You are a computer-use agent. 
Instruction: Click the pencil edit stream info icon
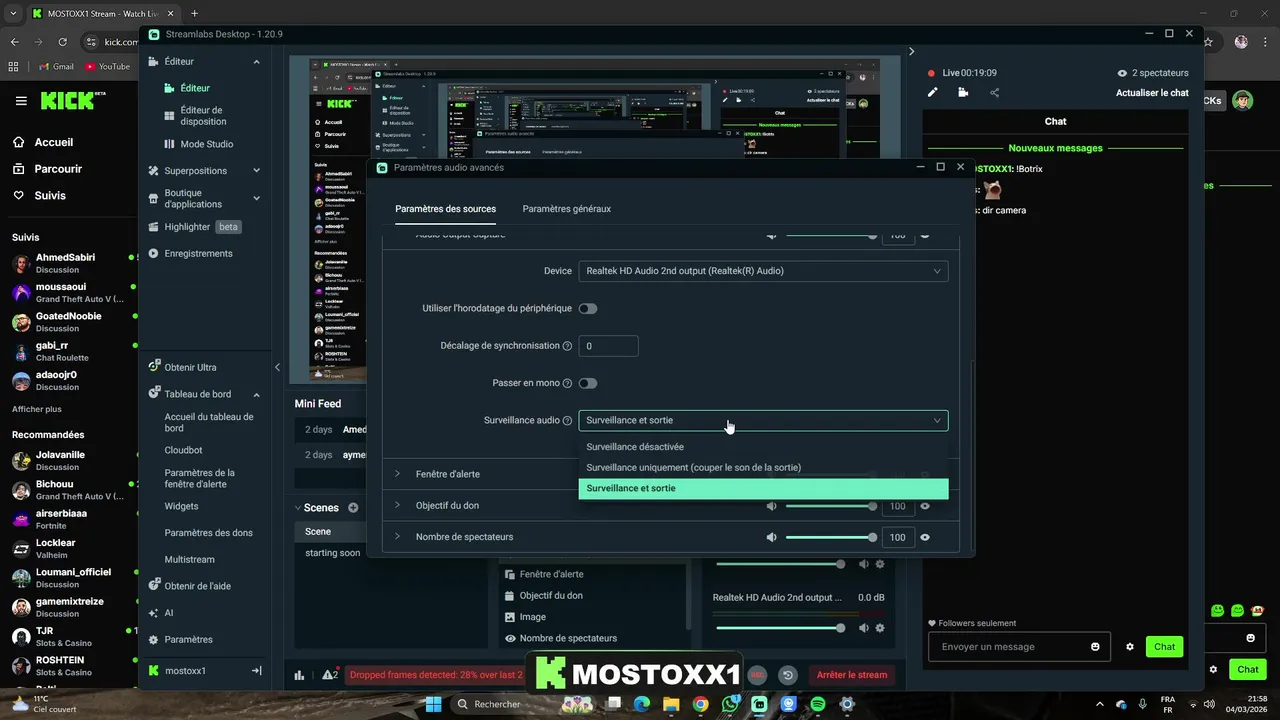pyautogui.click(x=933, y=92)
